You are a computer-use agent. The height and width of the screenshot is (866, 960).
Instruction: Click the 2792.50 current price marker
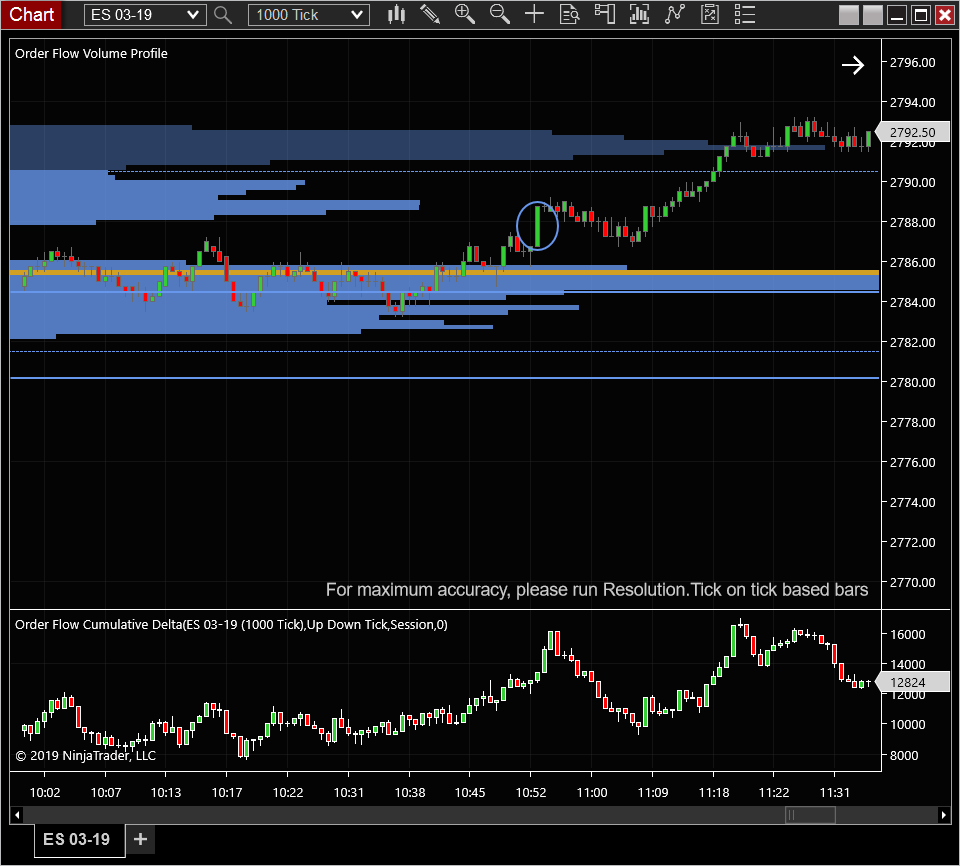912,132
